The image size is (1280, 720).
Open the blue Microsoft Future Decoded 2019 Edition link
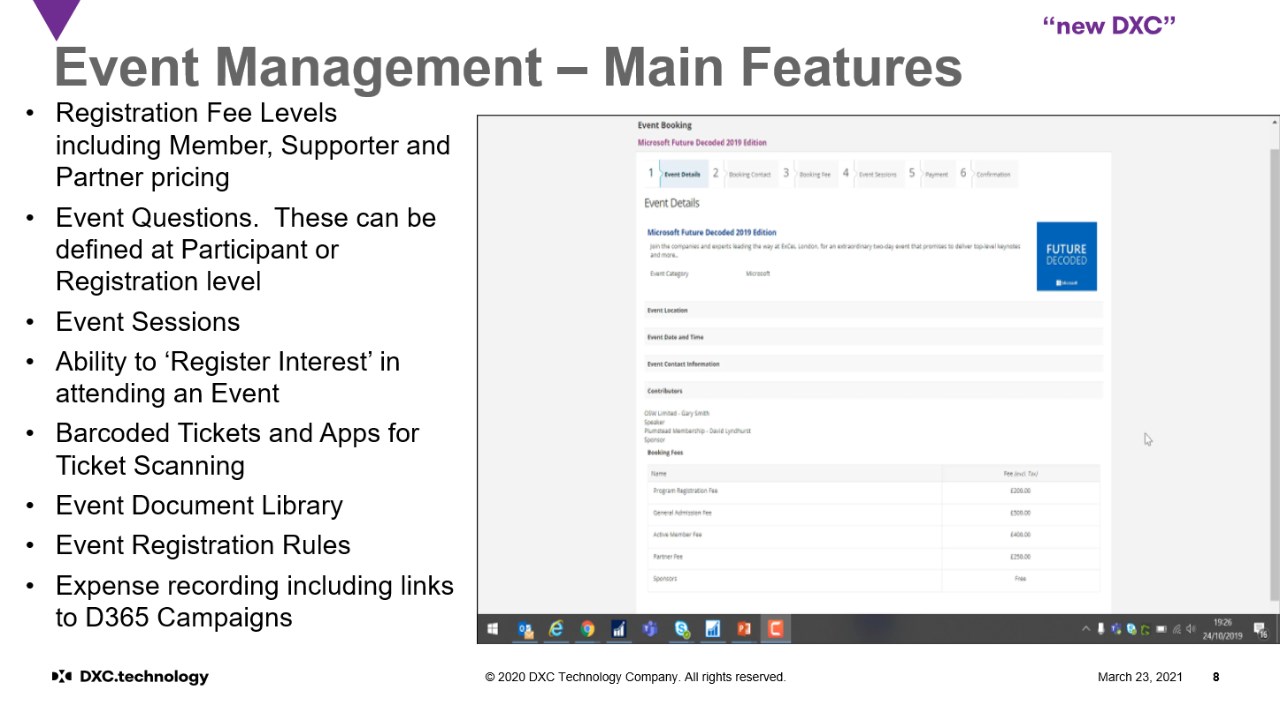click(x=712, y=232)
